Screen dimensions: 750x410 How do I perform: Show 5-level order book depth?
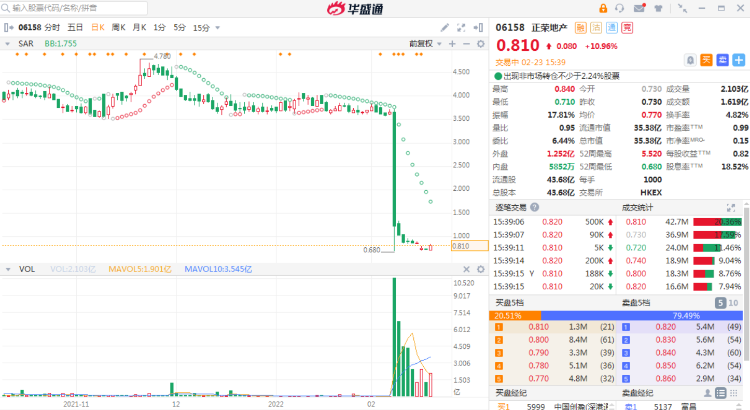[720, 303]
